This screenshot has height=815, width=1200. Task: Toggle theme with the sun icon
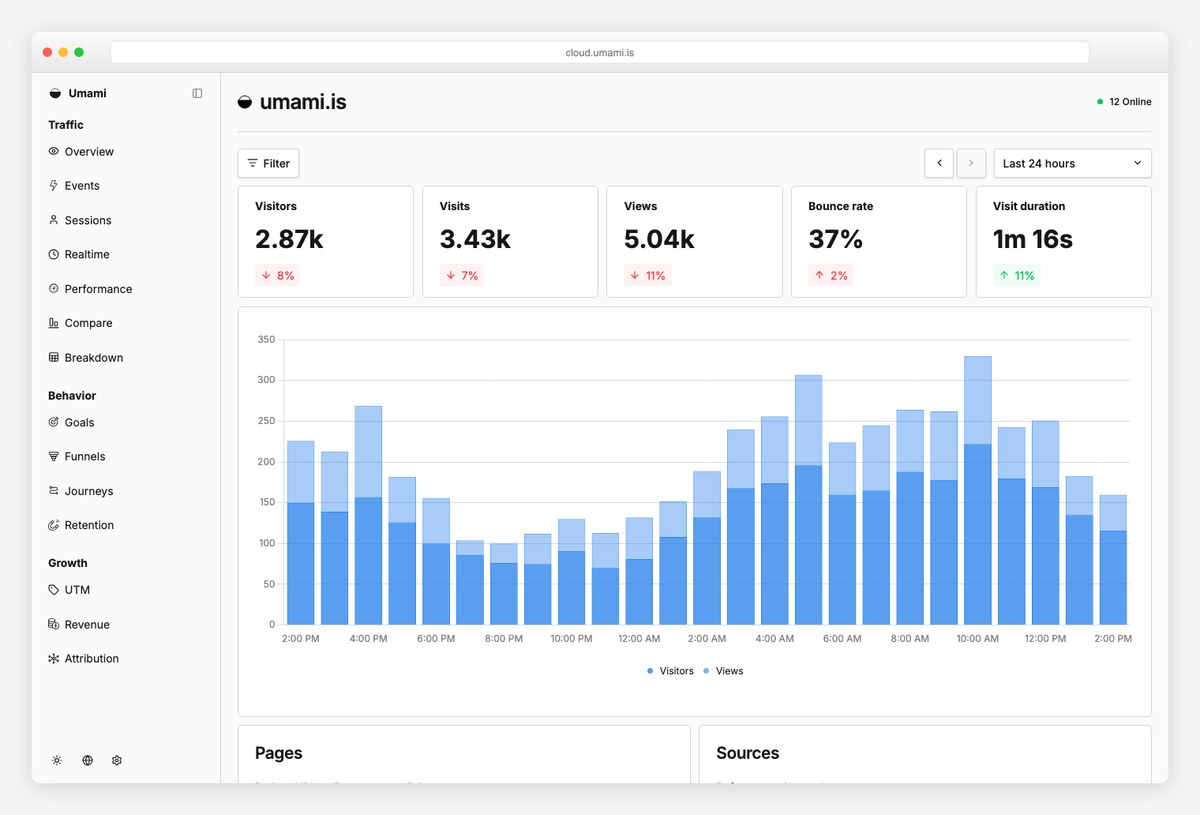[57, 760]
